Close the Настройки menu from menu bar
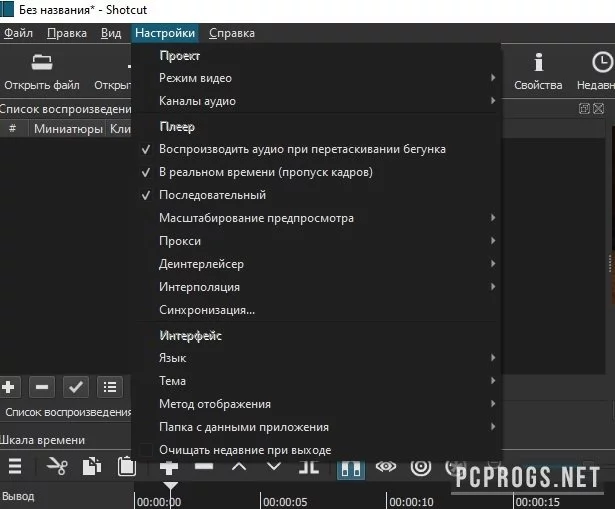Screen dimensions: 615x509 point(165,33)
